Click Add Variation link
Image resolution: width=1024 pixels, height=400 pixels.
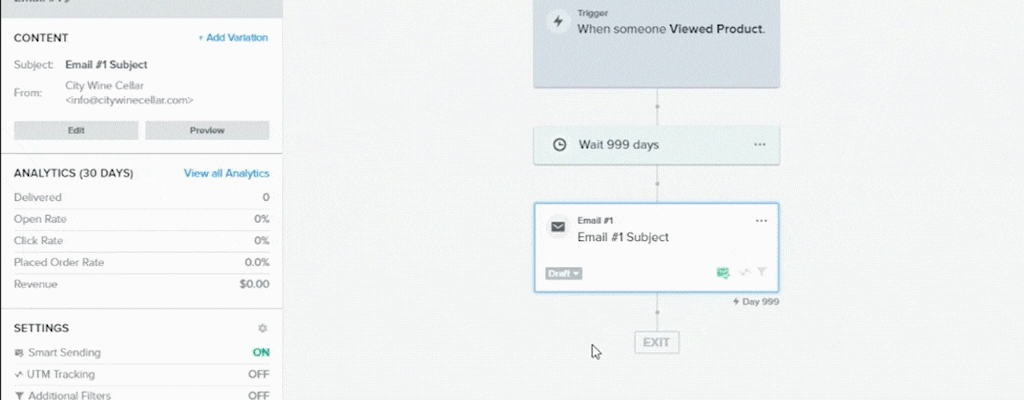[233, 38]
